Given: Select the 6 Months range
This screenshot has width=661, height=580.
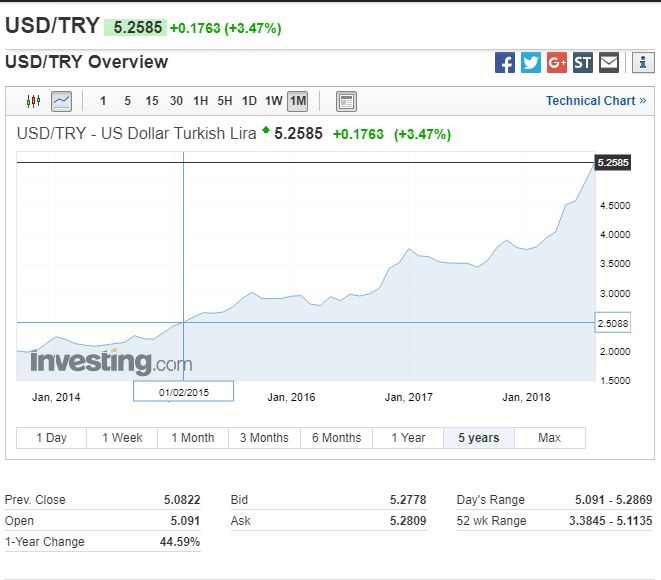Looking at the screenshot, I should 336,438.
